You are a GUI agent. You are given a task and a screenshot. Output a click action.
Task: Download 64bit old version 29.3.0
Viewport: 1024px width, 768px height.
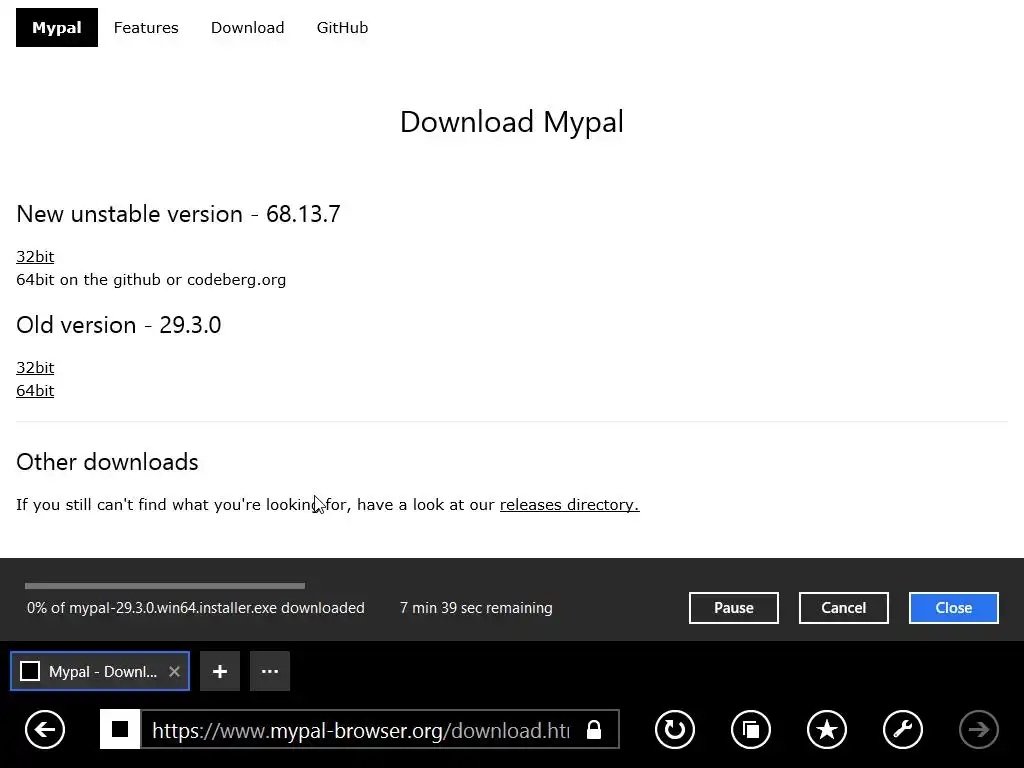pyautogui.click(x=35, y=391)
